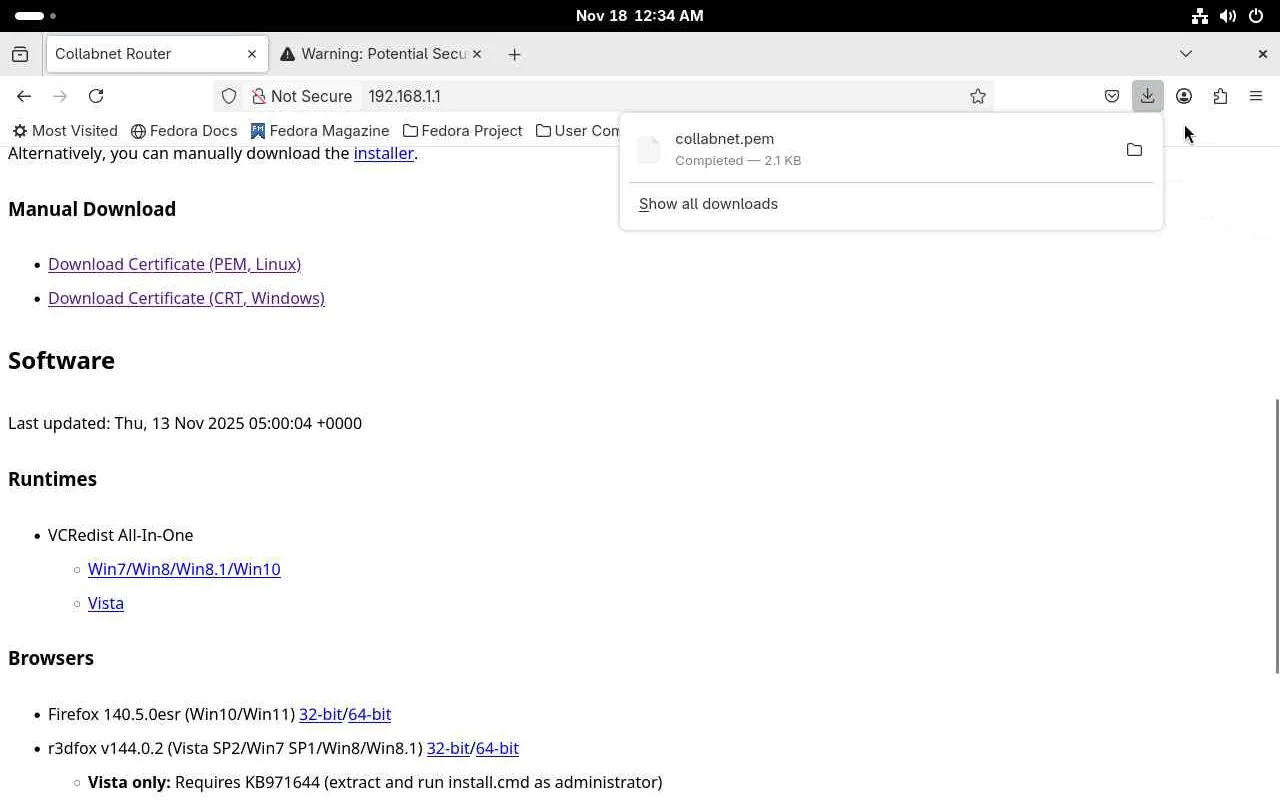Show collabnet.pem in containing folder
The height and width of the screenshot is (800, 1280).
[x=1134, y=150]
